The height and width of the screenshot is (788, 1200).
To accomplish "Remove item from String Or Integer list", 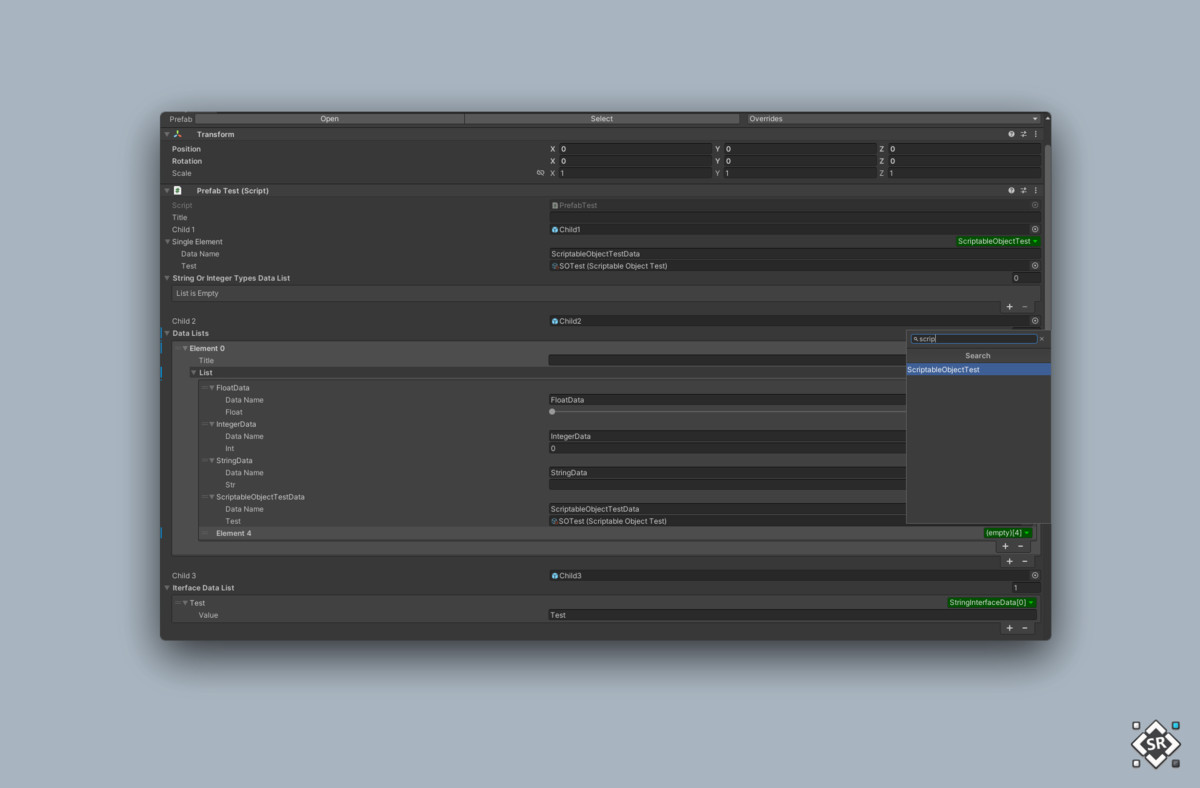I will click(1024, 307).
